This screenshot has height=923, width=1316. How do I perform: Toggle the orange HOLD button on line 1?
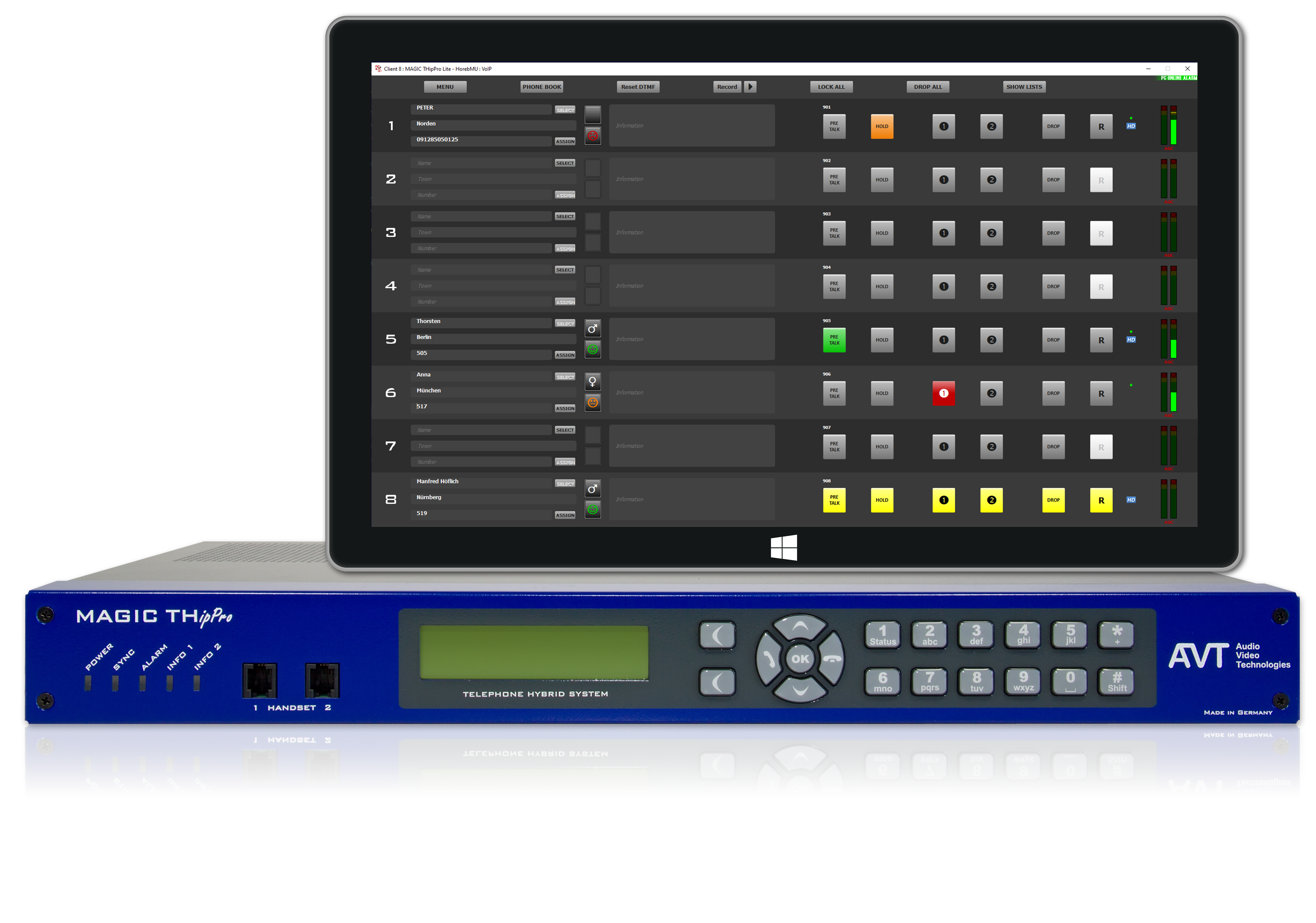pyautogui.click(x=882, y=127)
